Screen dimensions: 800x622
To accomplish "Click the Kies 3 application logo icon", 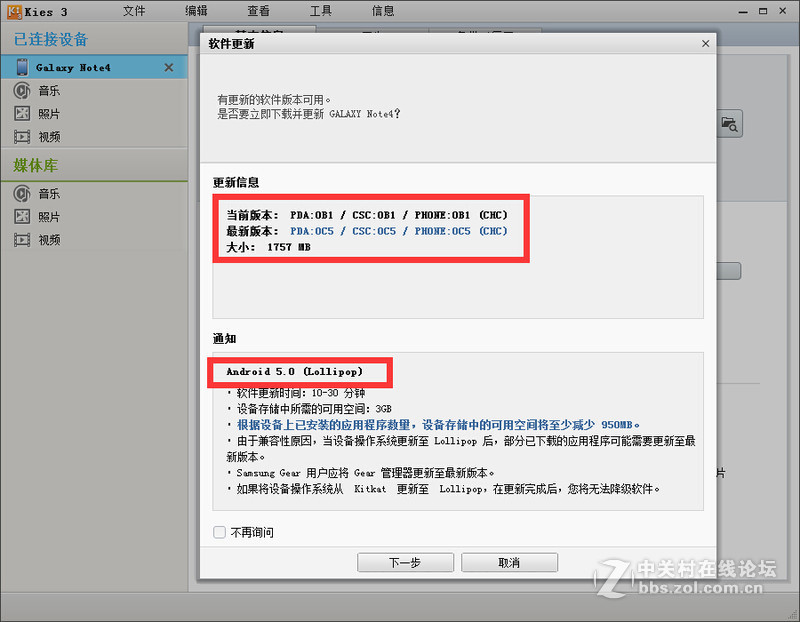I will pos(14,11).
